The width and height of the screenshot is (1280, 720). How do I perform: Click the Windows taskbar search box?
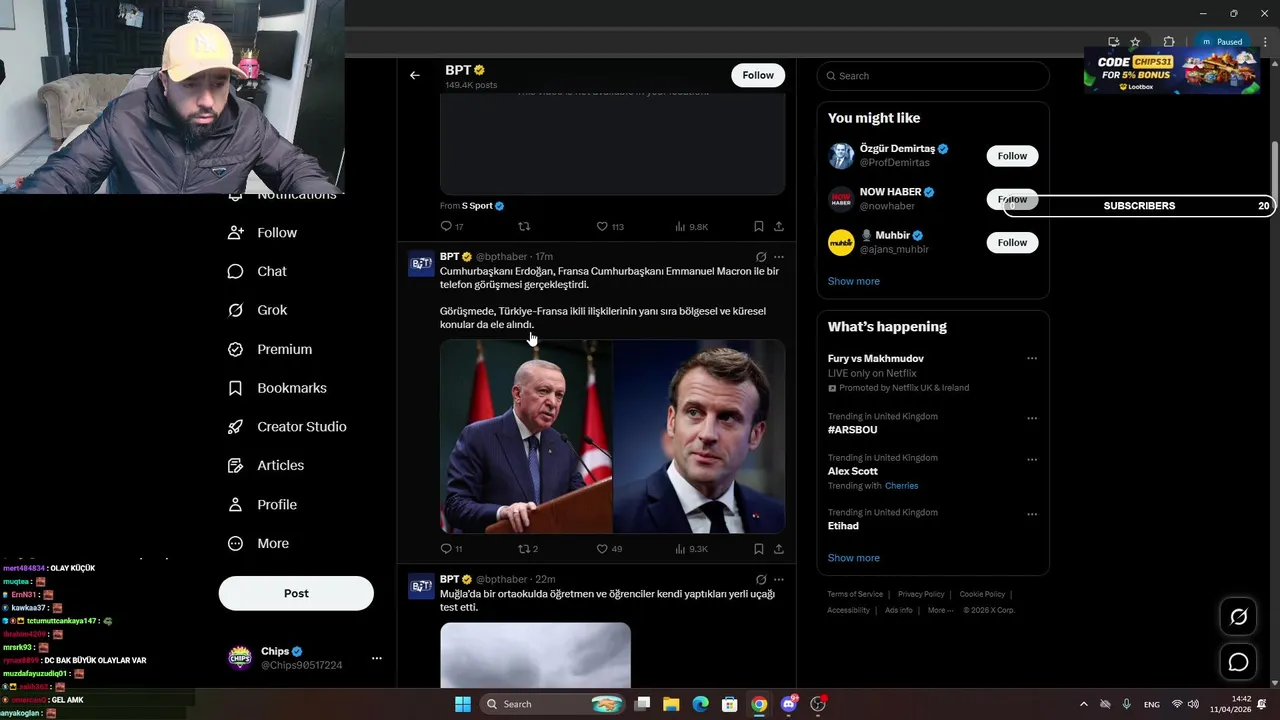(553, 704)
